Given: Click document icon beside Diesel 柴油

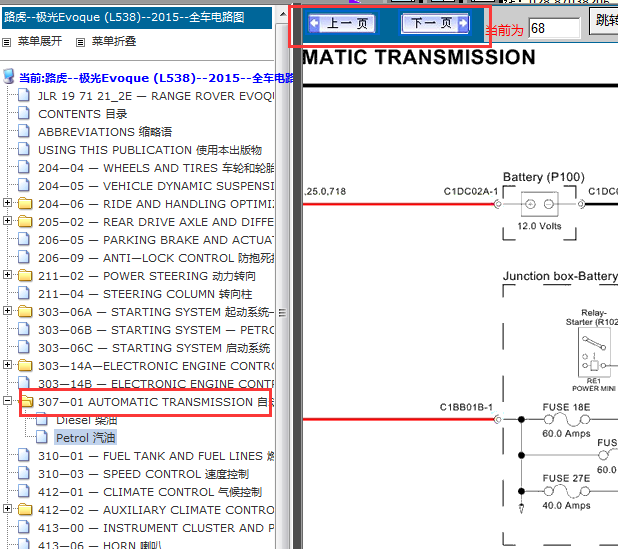Looking at the screenshot, I should pos(42,419).
